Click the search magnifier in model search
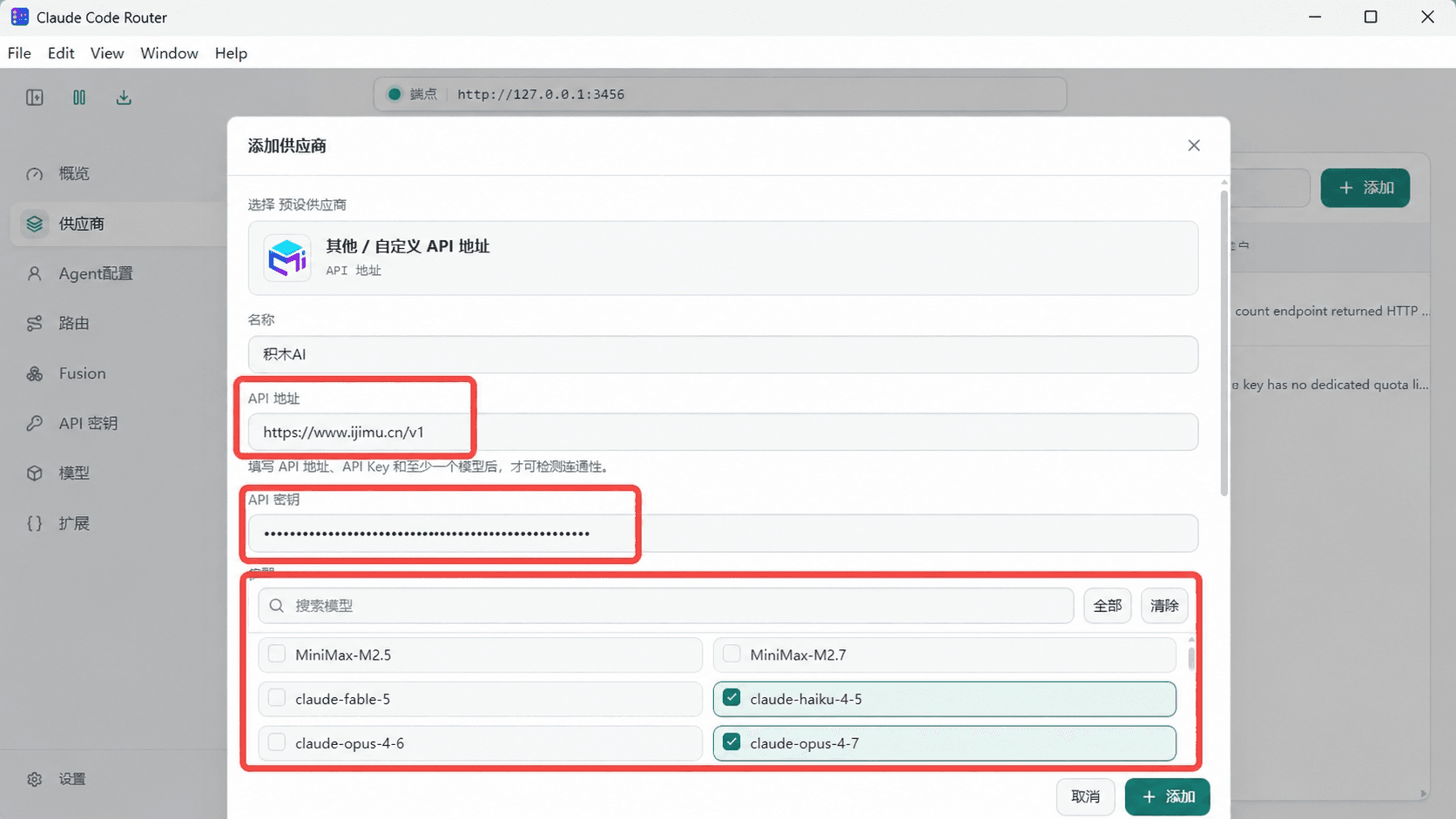The height and width of the screenshot is (819, 1456). point(276,606)
